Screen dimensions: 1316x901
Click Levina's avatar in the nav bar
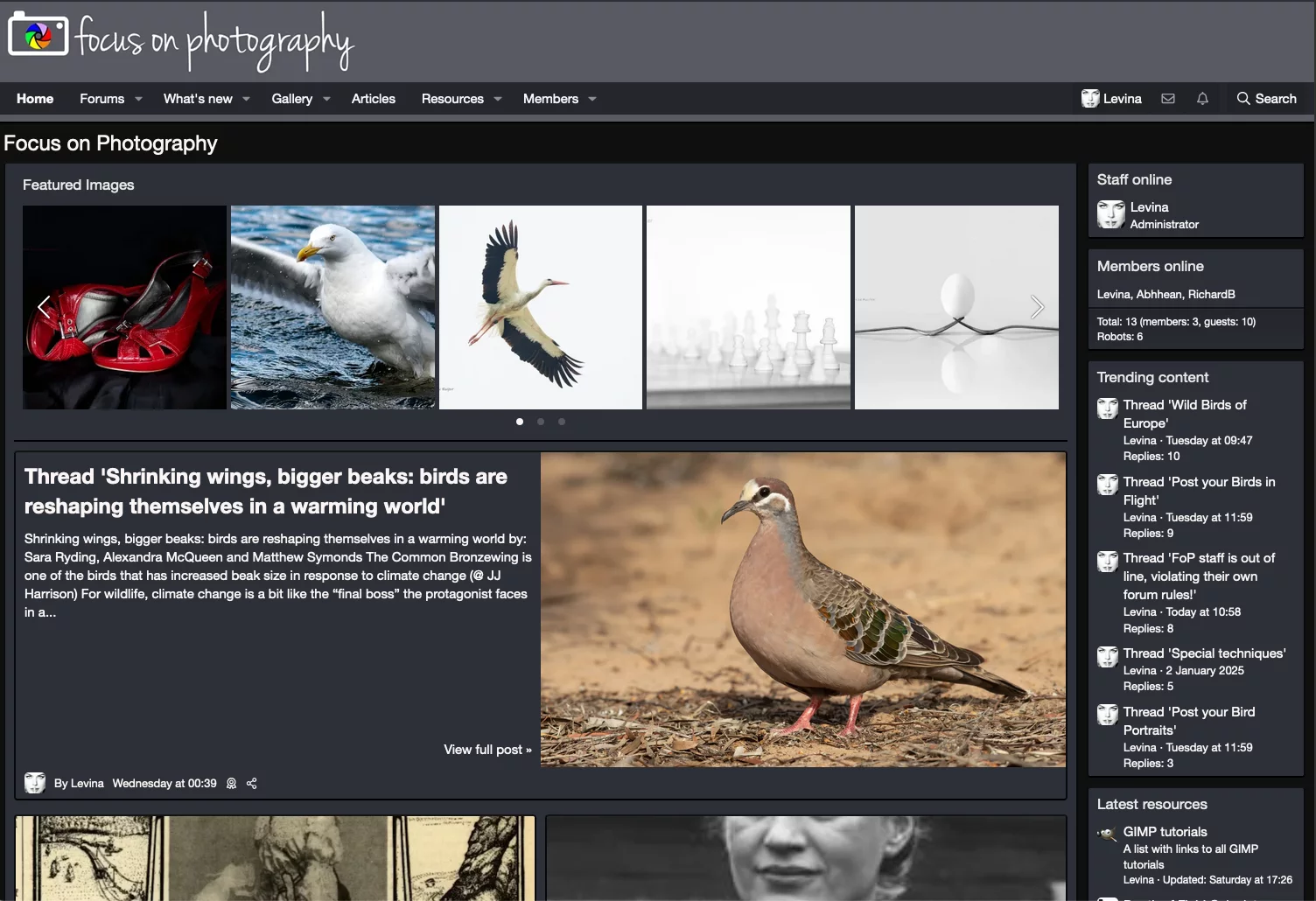[x=1090, y=99]
